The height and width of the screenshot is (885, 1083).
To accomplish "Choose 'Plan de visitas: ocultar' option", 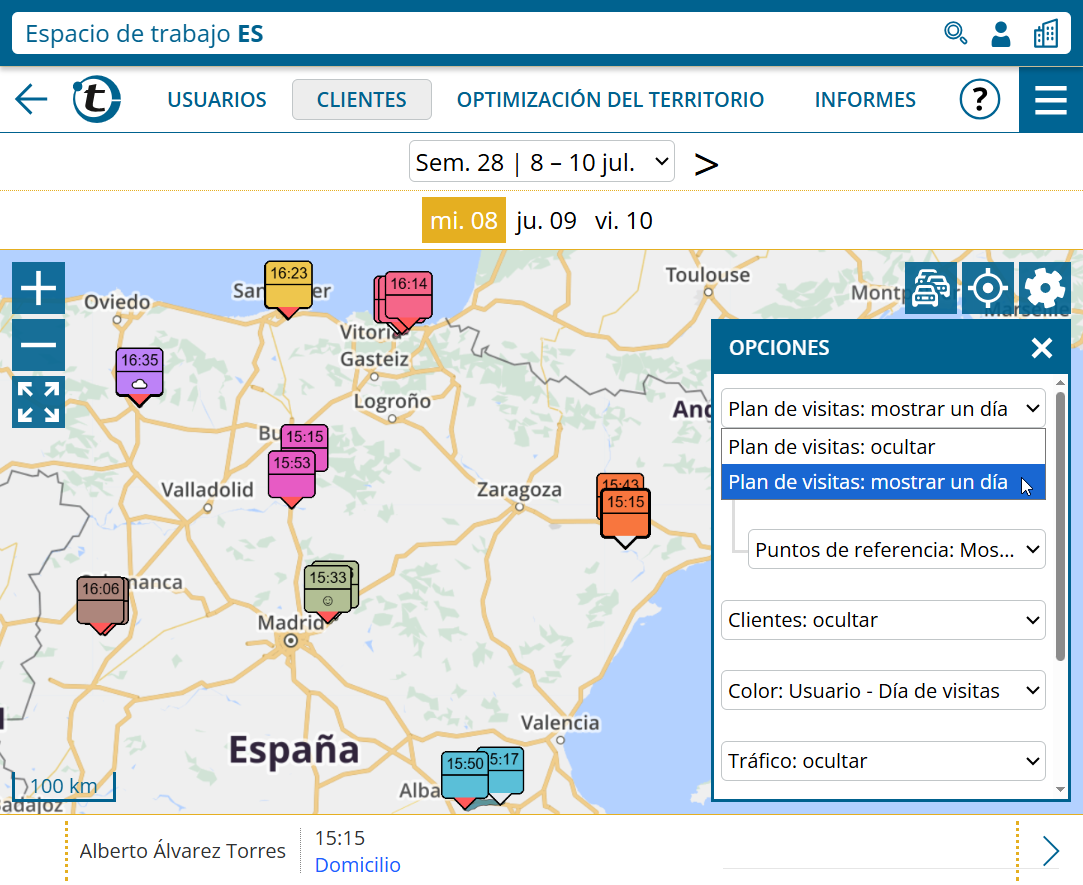I will pos(883,447).
